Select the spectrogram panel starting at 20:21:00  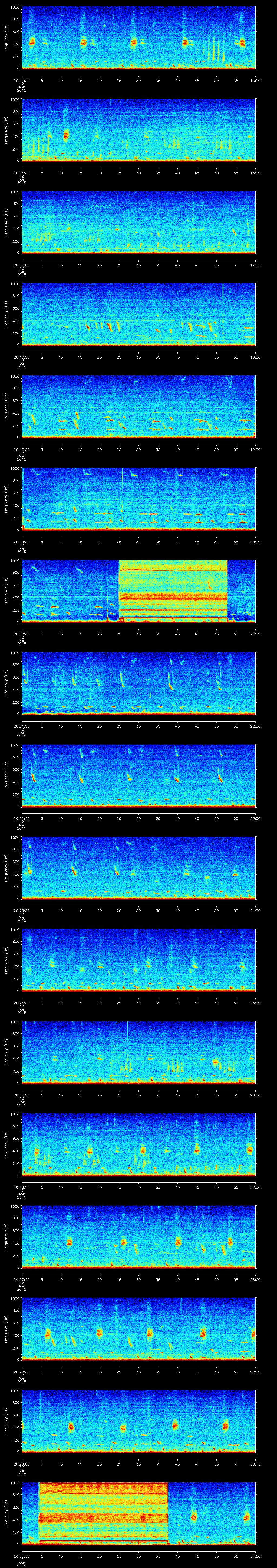[x=139, y=683]
